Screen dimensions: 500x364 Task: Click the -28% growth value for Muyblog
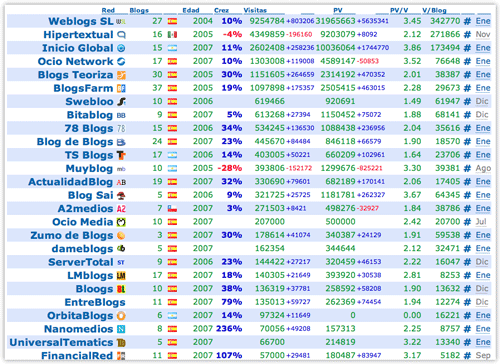[230, 169]
